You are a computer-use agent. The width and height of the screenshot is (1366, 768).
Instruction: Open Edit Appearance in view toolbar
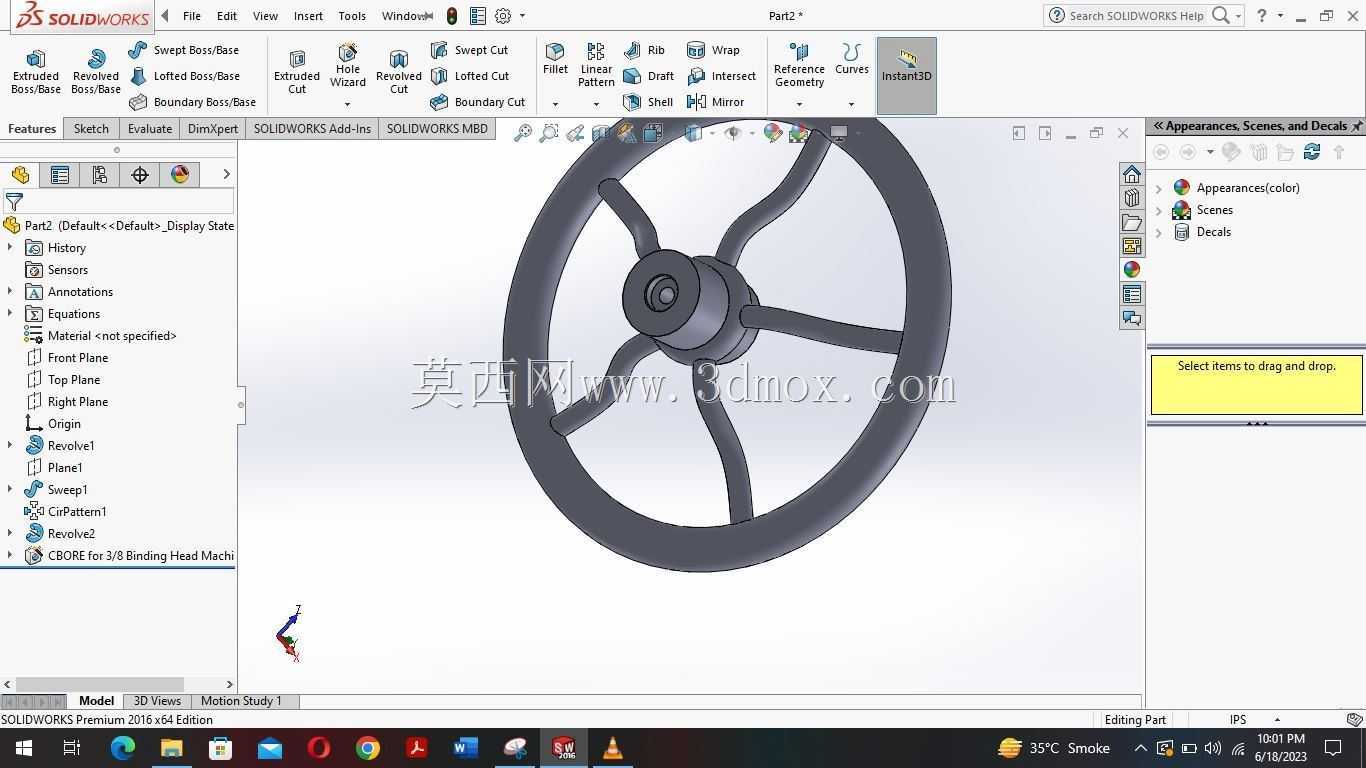(773, 133)
